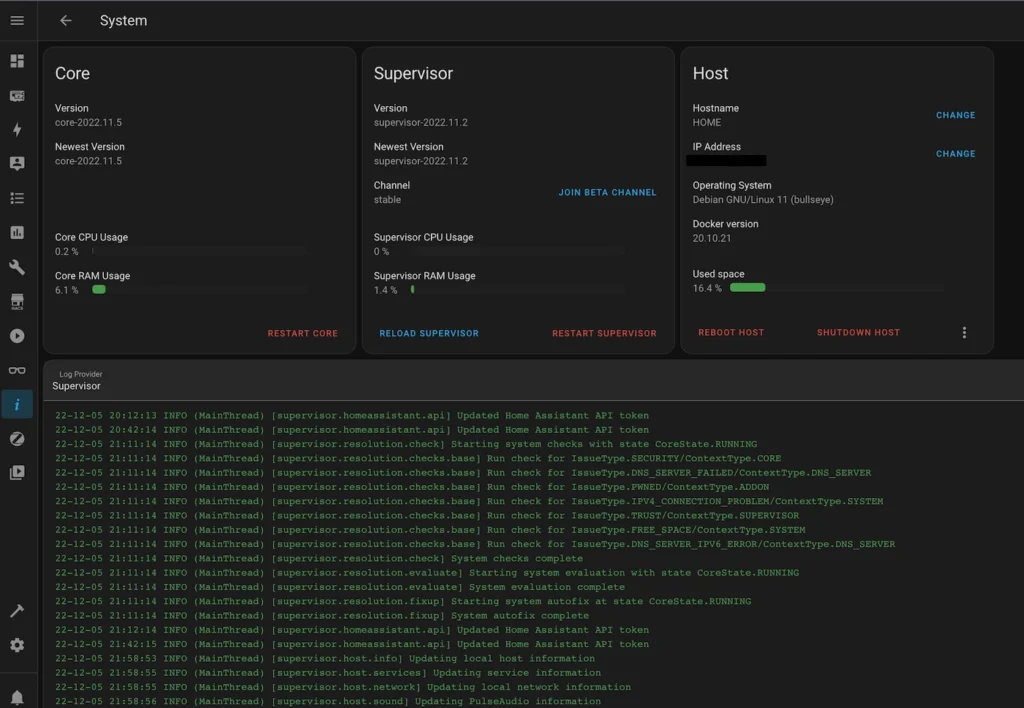This screenshot has width=1024, height=708.
Task: Open Host three-dot overflow menu
Action: (x=964, y=333)
